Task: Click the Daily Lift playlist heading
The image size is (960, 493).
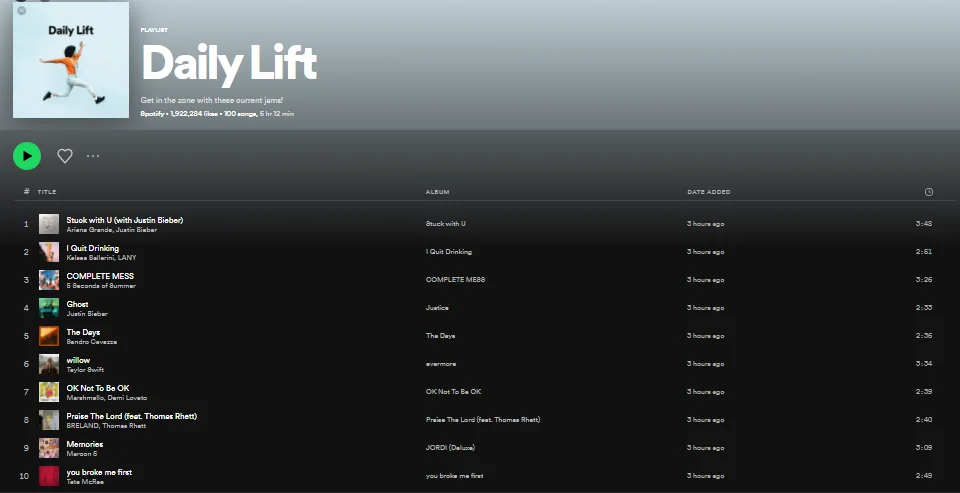Action: coord(229,64)
